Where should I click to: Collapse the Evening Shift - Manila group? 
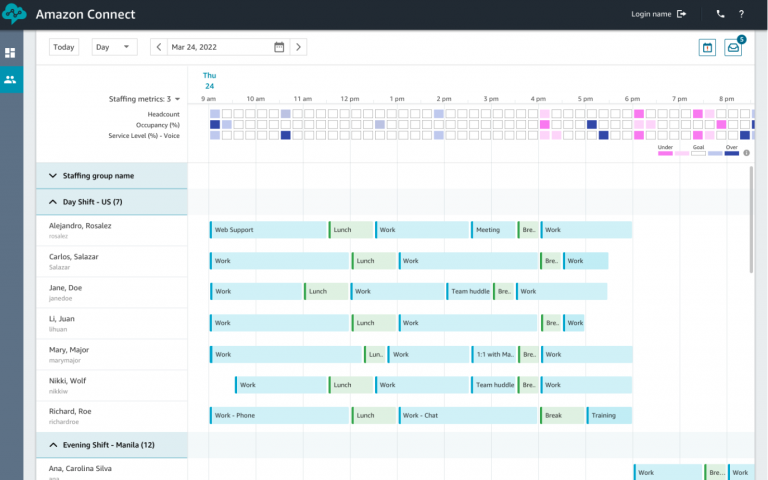tap(52, 444)
